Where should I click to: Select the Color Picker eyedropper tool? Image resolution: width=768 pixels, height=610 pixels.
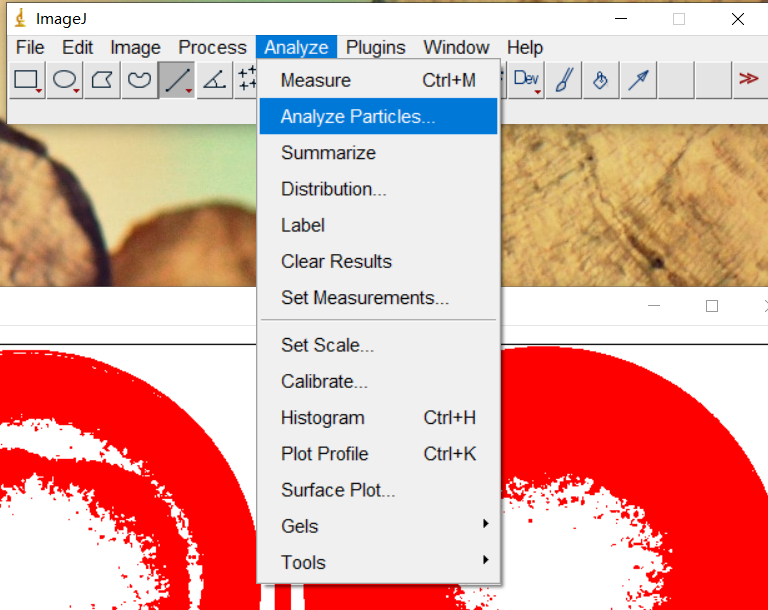click(x=637, y=80)
